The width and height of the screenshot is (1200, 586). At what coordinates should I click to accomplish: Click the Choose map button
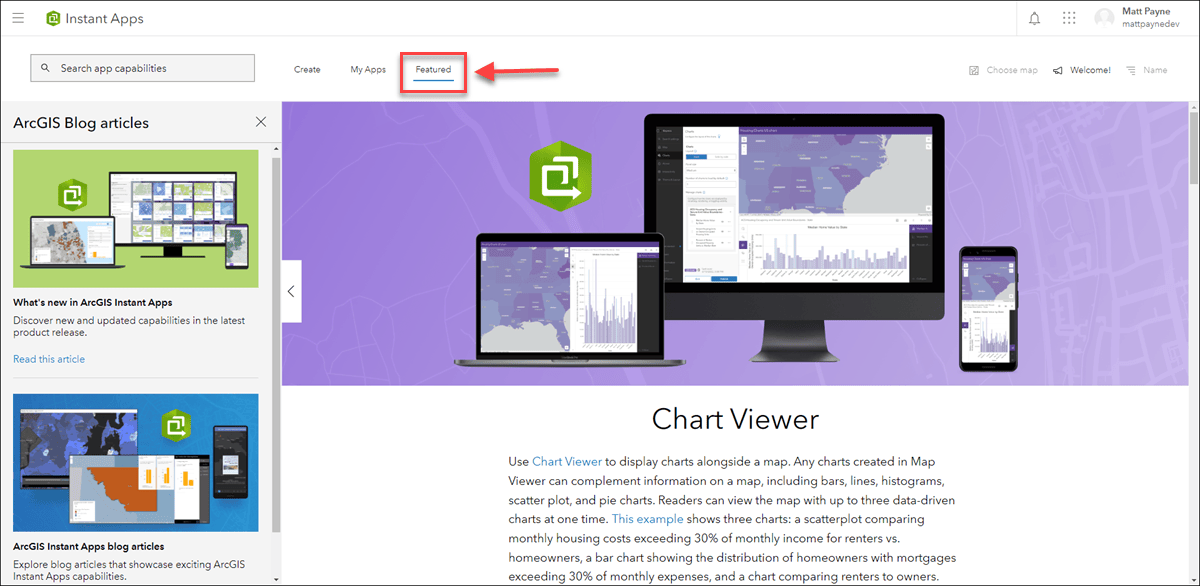point(1003,70)
